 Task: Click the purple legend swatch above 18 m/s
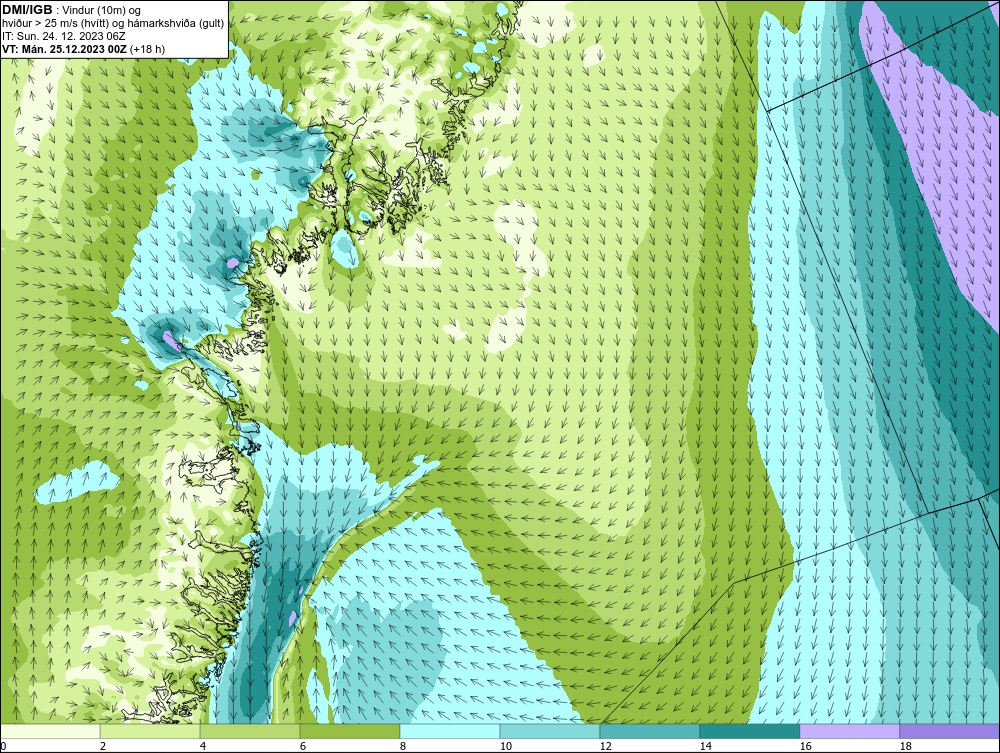[x=949, y=731]
